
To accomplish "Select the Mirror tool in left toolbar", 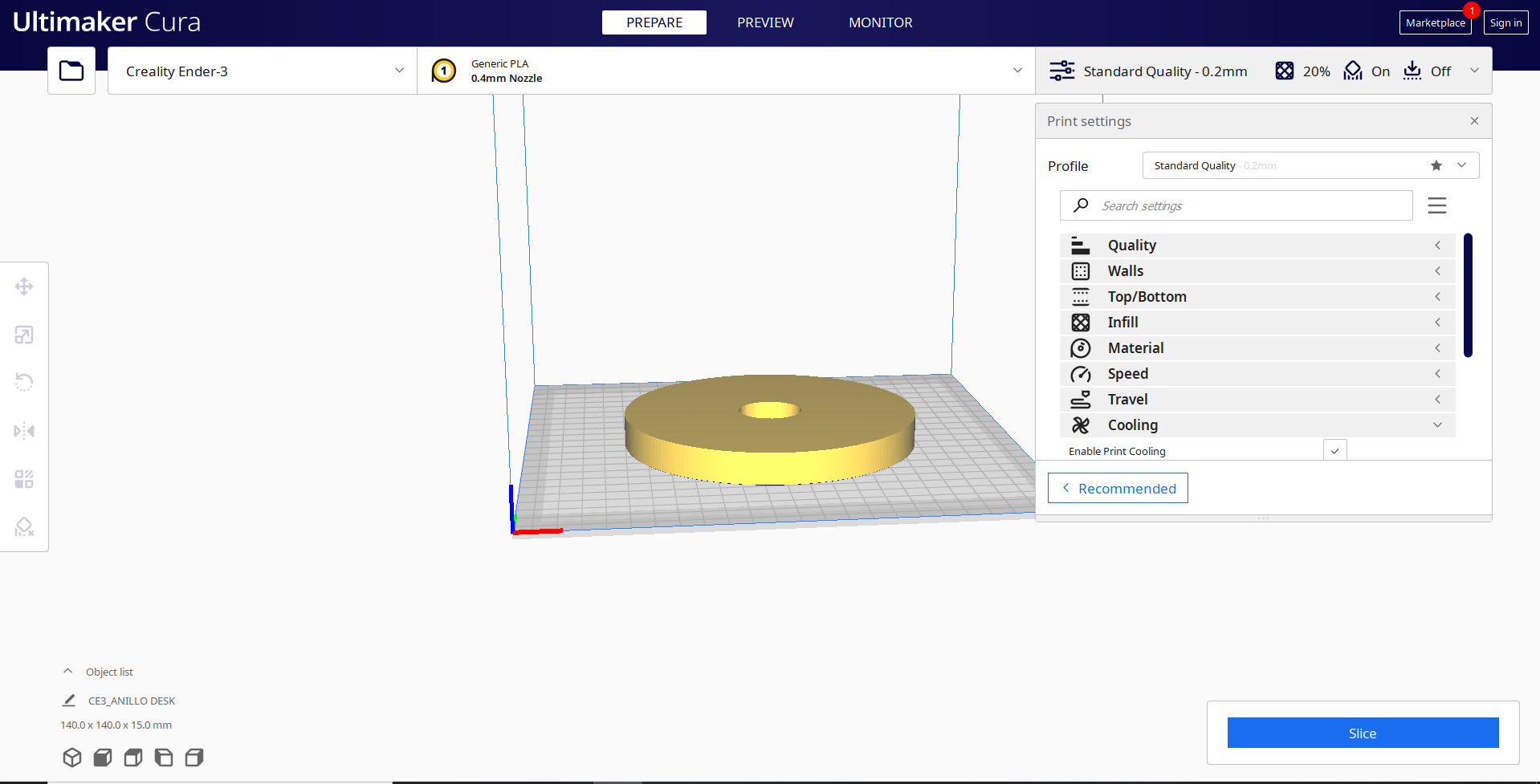I will [x=24, y=431].
